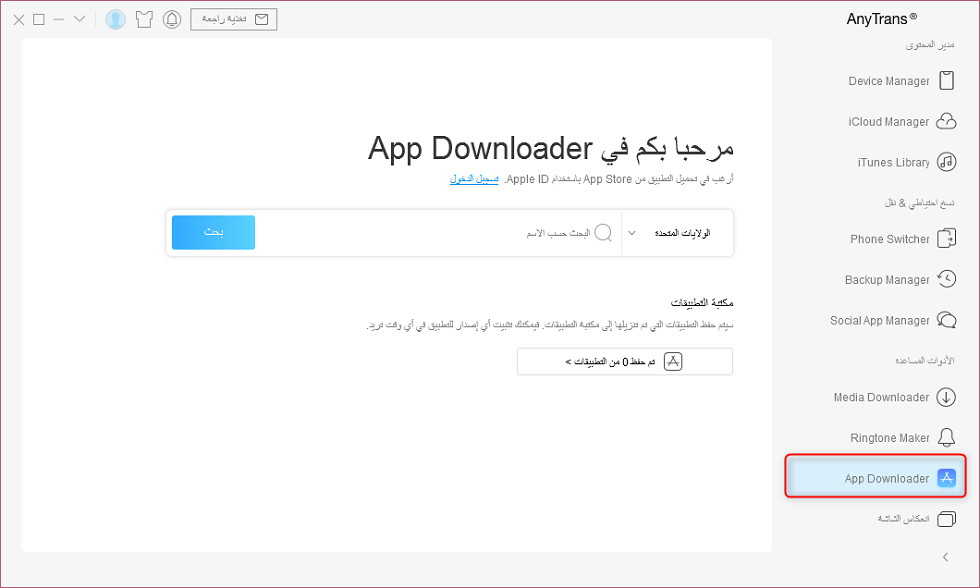
Task: Collapse the sidebar with the chevron
Action: [x=946, y=557]
